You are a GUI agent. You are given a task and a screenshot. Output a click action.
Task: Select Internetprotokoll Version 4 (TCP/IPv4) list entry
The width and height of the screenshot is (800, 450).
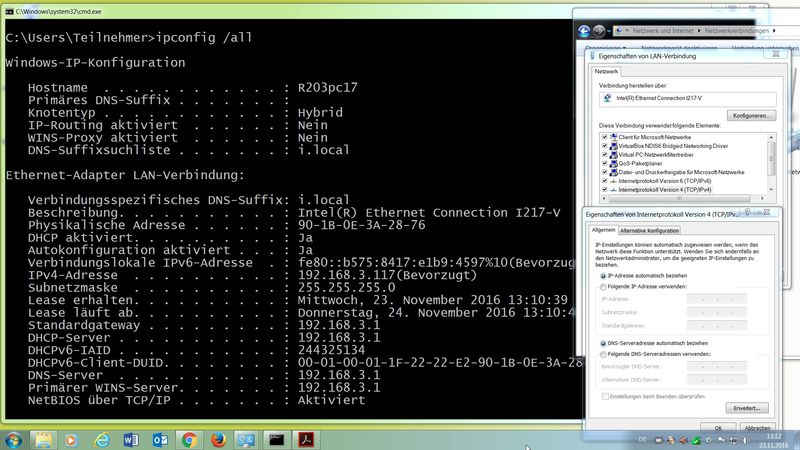(665, 190)
